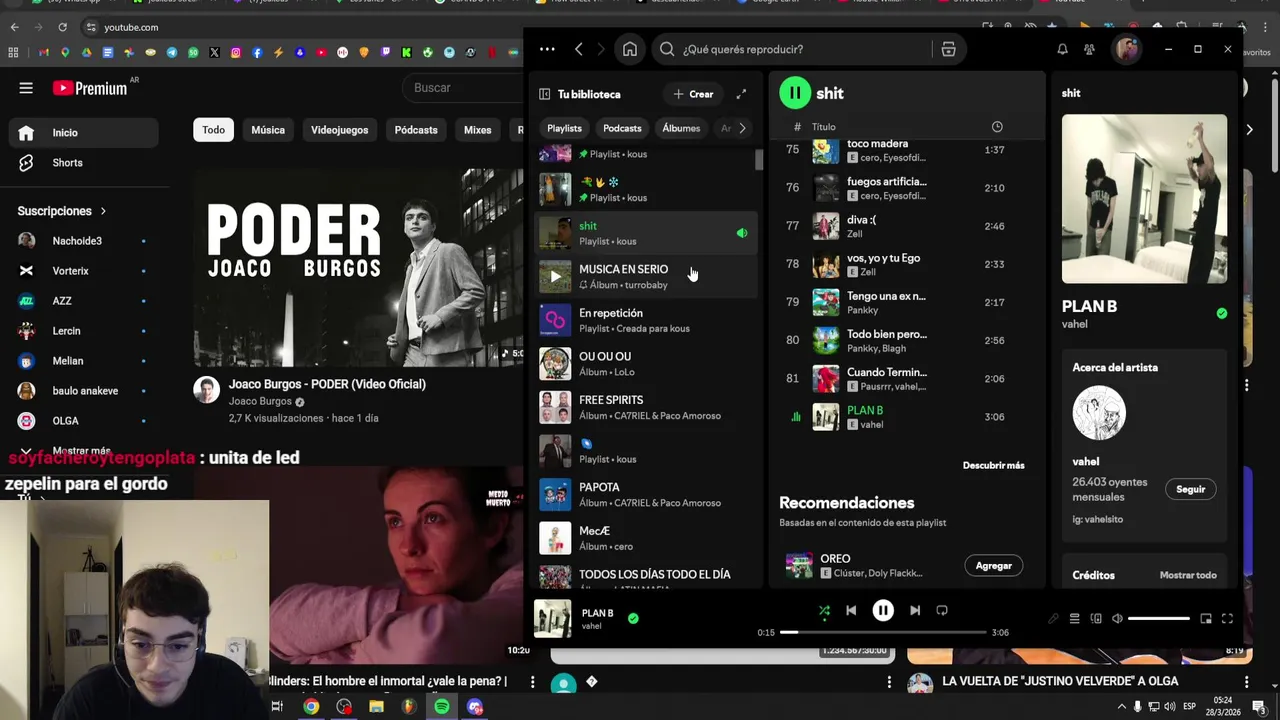Open Spotify mini player
The width and height of the screenshot is (1280, 720).
[1206, 619]
